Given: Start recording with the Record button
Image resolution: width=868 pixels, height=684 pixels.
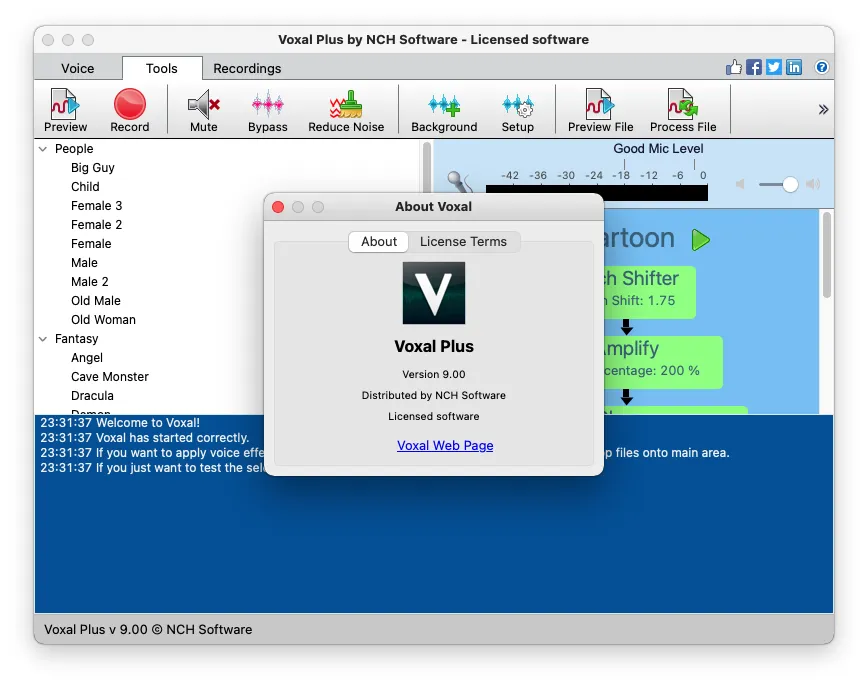Looking at the screenshot, I should pyautogui.click(x=130, y=110).
